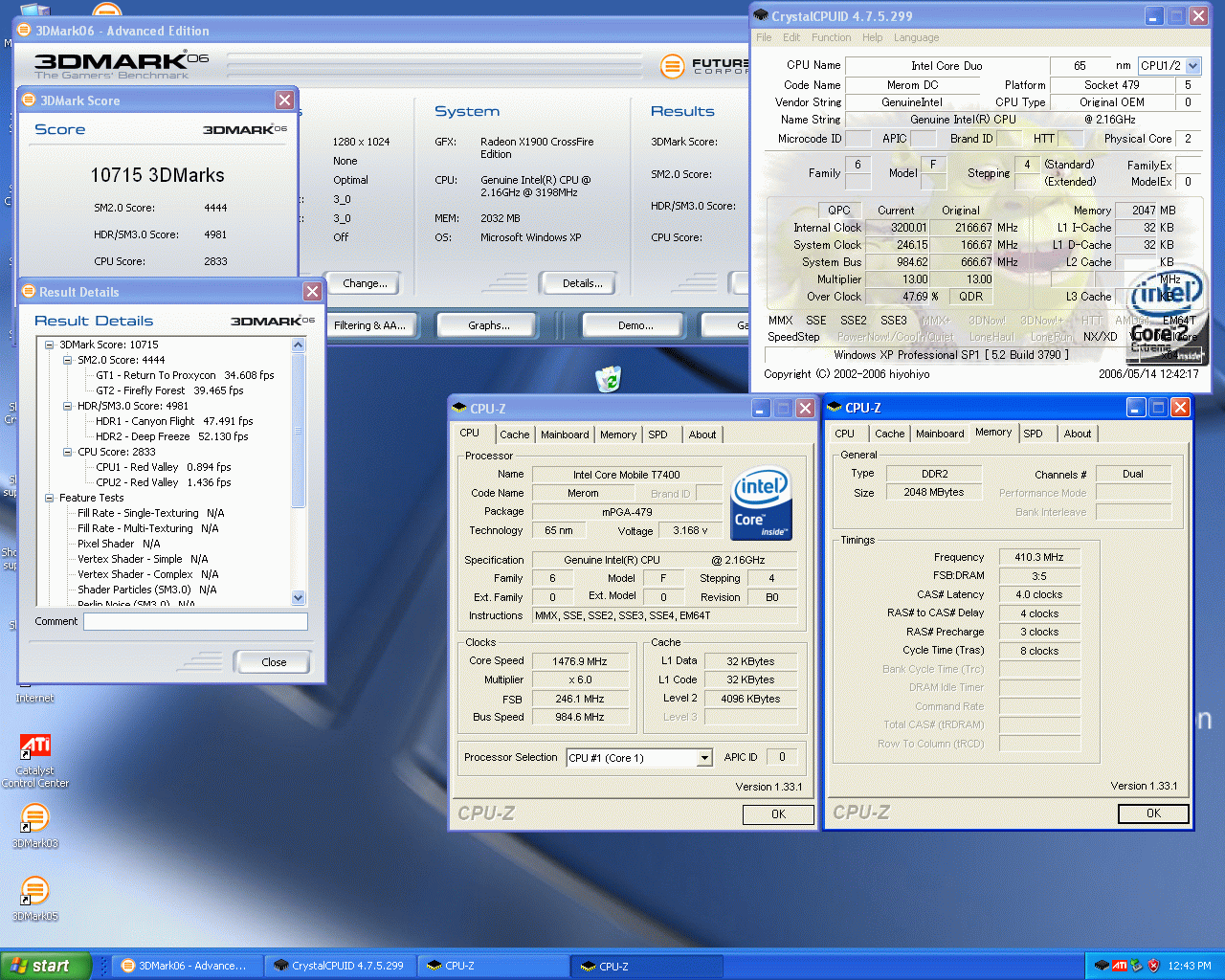Open the CPU1/2 dropdown in CrystalCPUID
Viewport: 1225px width, 980px height.
(x=1192, y=66)
